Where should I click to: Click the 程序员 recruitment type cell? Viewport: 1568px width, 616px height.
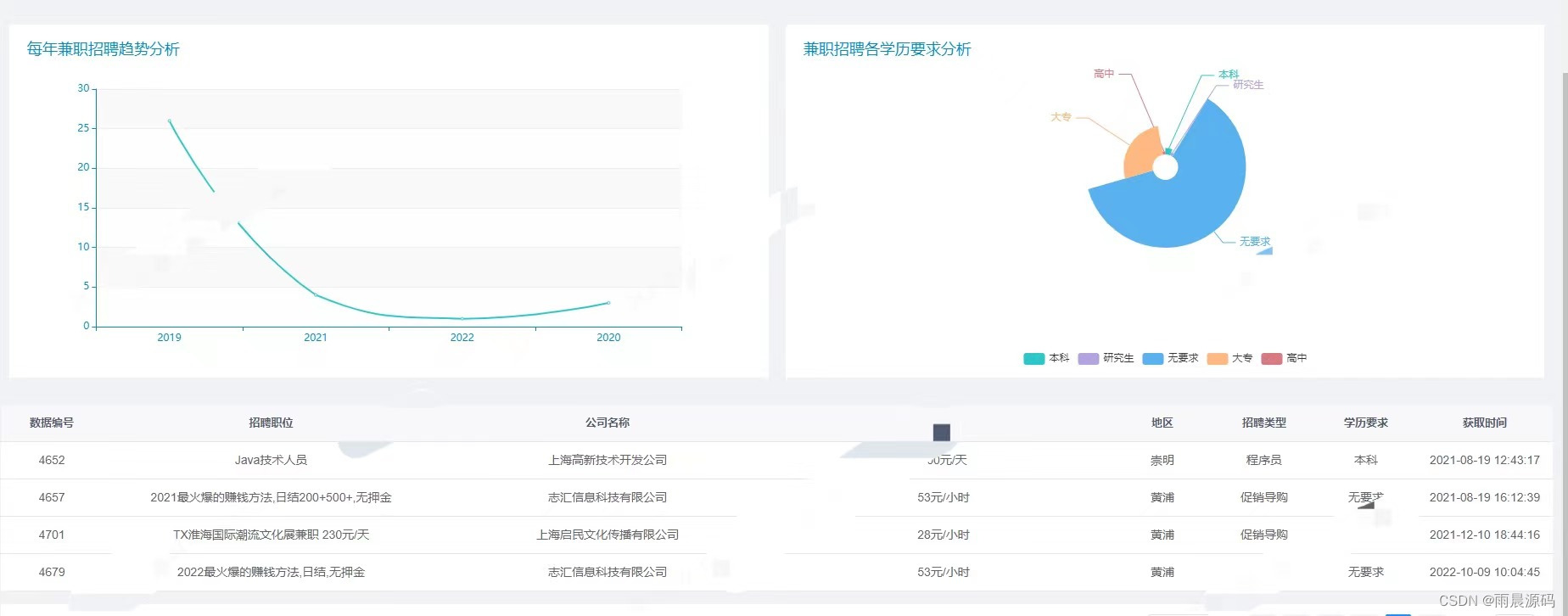point(1264,460)
